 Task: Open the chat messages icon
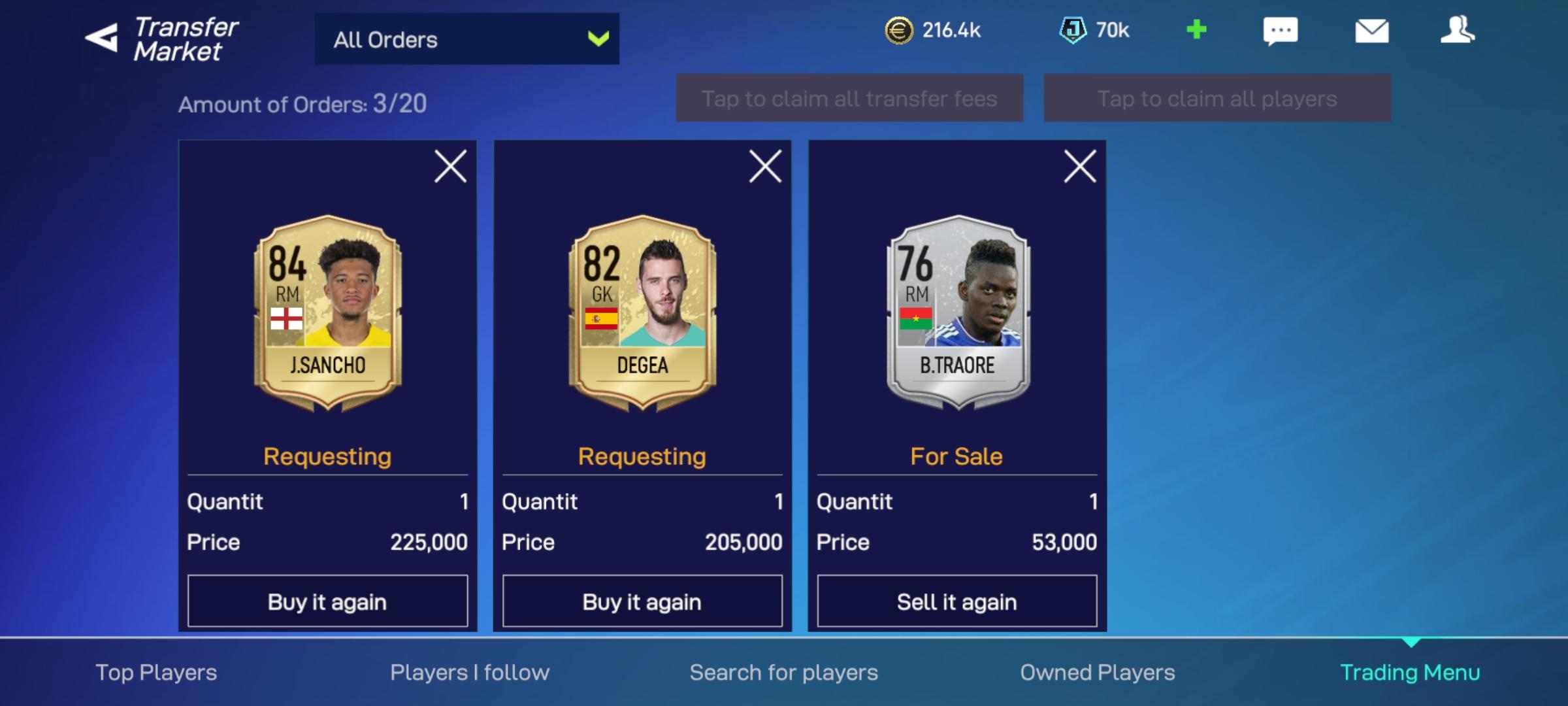tap(1280, 31)
